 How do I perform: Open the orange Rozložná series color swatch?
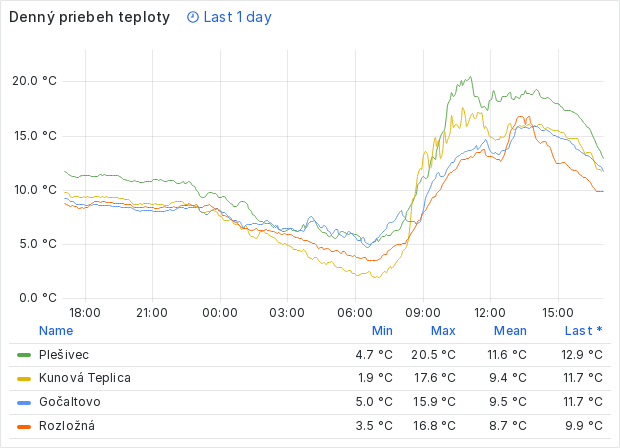point(25,426)
